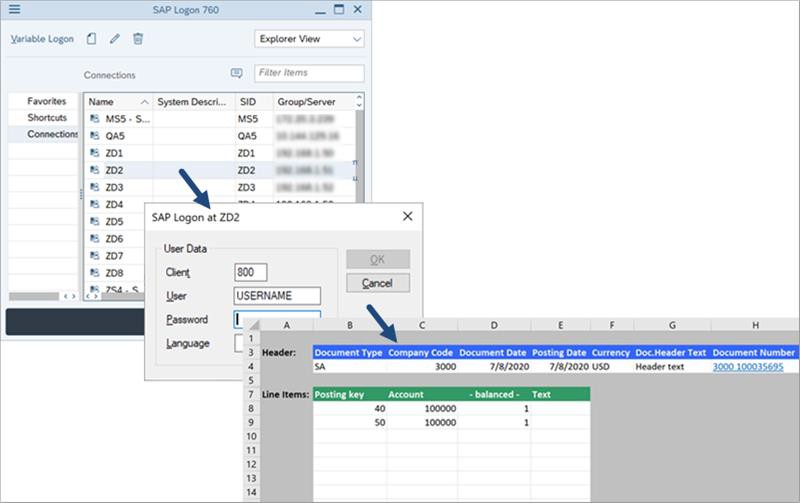Click the MS5 connection row icon
Viewport: 800px width, 503px height.
coord(94,118)
